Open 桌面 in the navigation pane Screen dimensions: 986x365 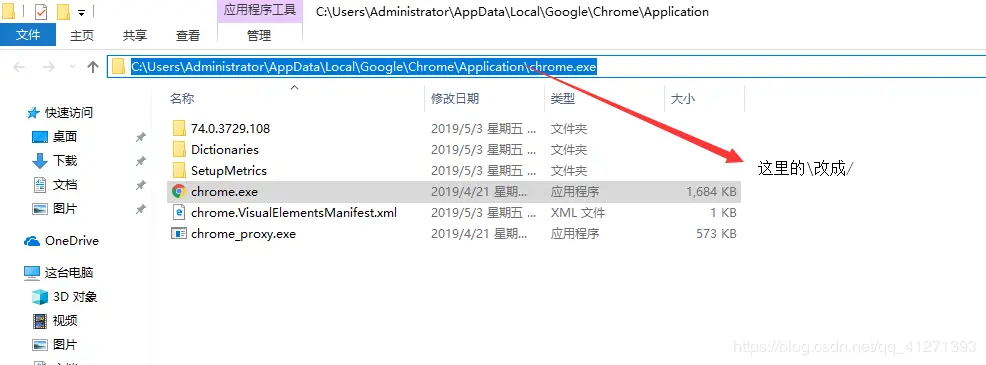point(65,137)
